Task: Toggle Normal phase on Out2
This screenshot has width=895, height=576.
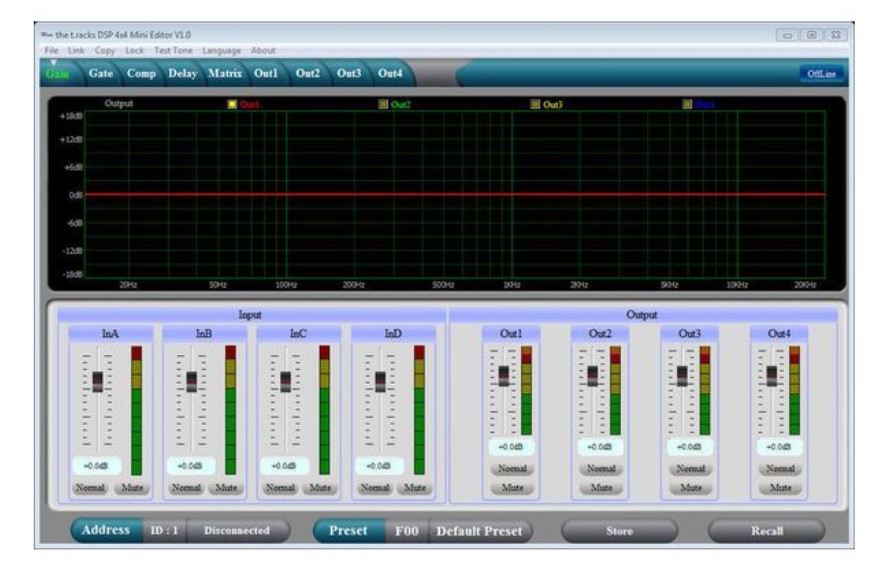Action: (x=601, y=469)
